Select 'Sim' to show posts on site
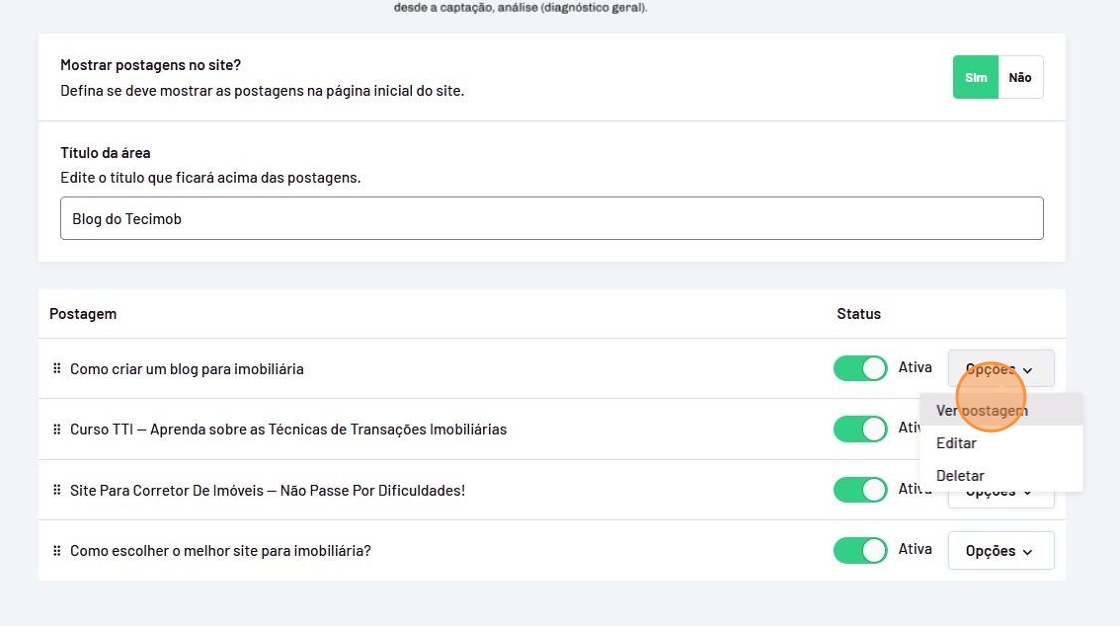This screenshot has height=626, width=1120. [x=976, y=77]
